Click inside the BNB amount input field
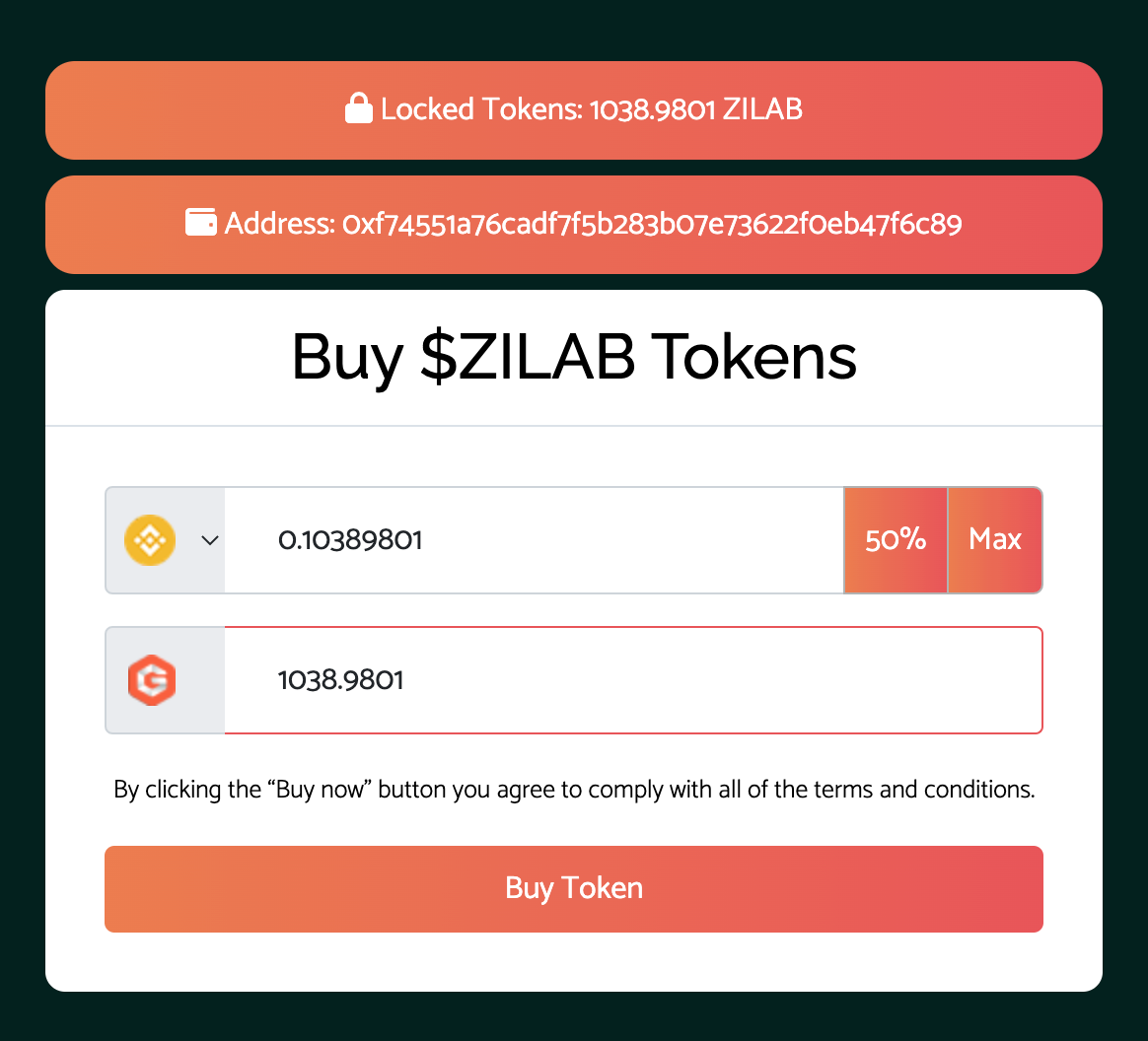1148x1041 pixels. point(533,540)
